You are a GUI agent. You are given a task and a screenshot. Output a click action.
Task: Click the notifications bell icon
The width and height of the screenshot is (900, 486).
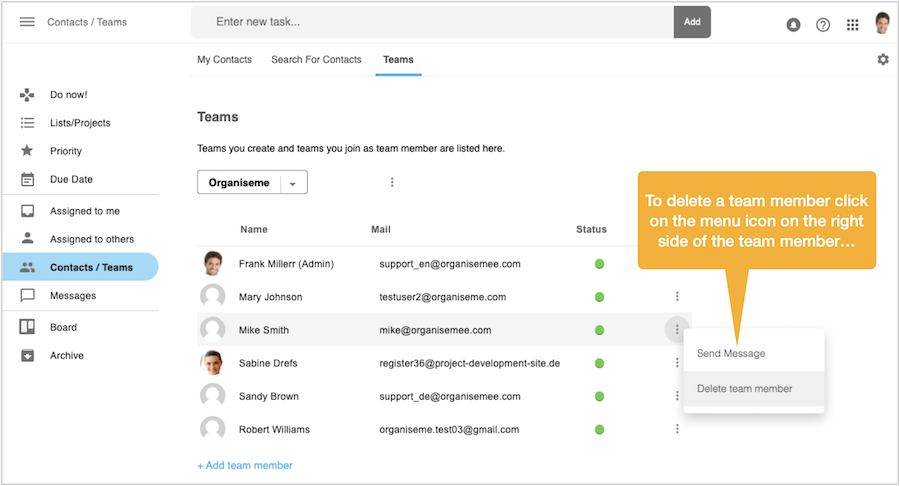coord(793,25)
